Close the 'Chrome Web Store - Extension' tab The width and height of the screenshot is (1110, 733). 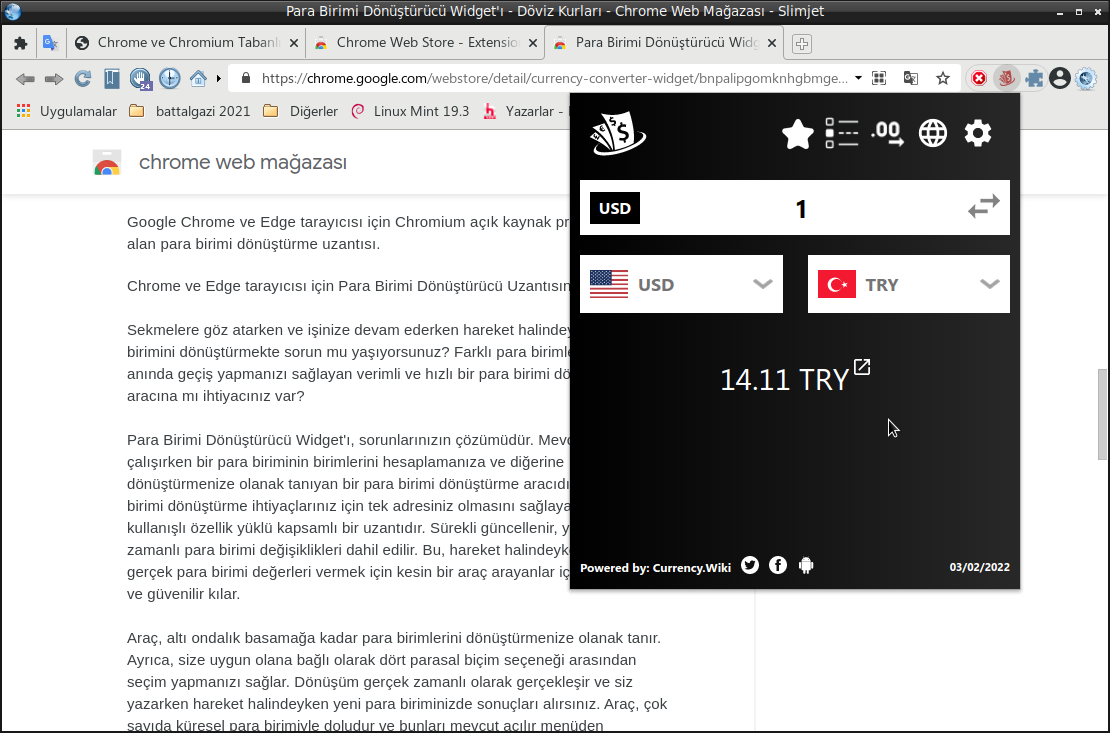coord(533,43)
